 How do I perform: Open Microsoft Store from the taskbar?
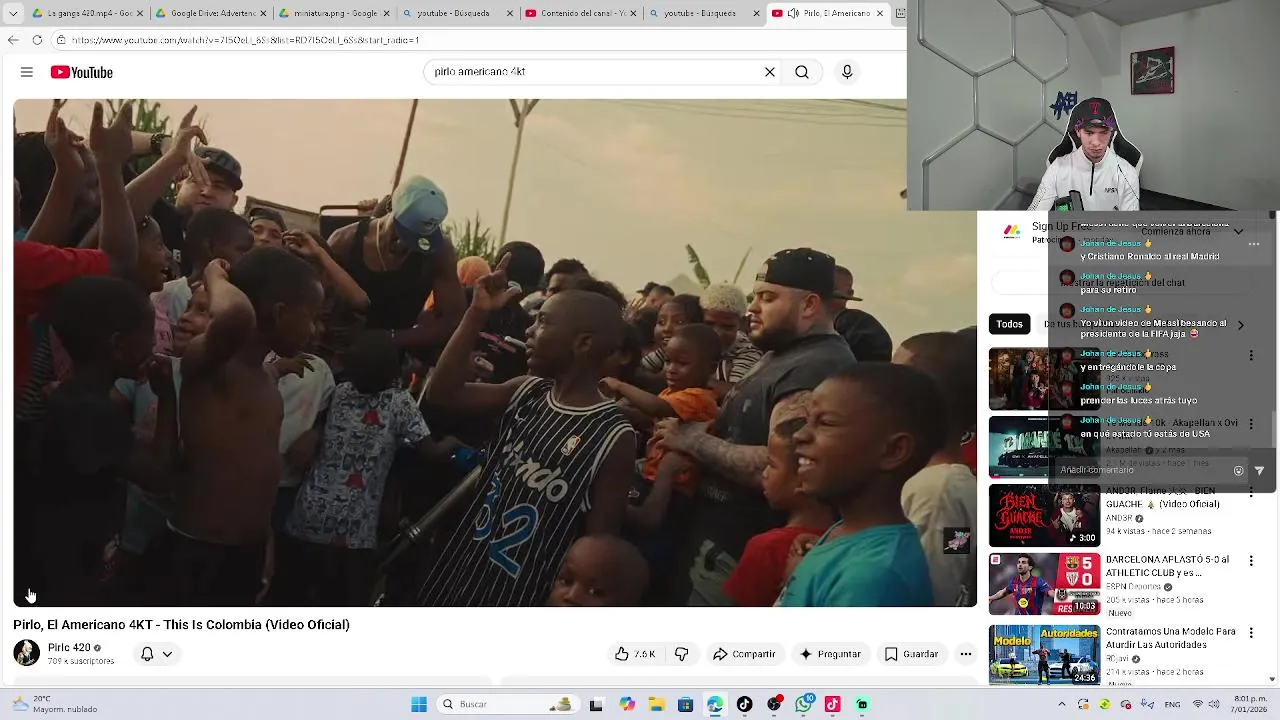click(x=685, y=704)
